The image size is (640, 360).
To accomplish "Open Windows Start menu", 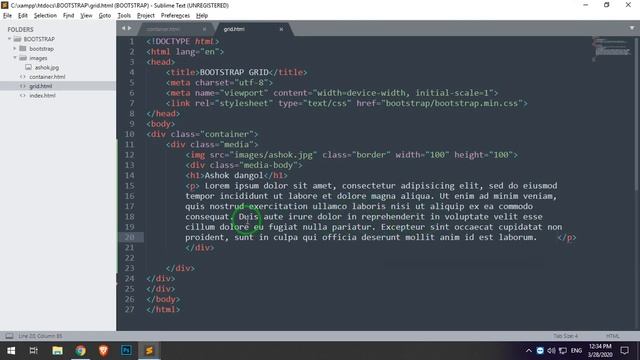I will click(11, 351).
